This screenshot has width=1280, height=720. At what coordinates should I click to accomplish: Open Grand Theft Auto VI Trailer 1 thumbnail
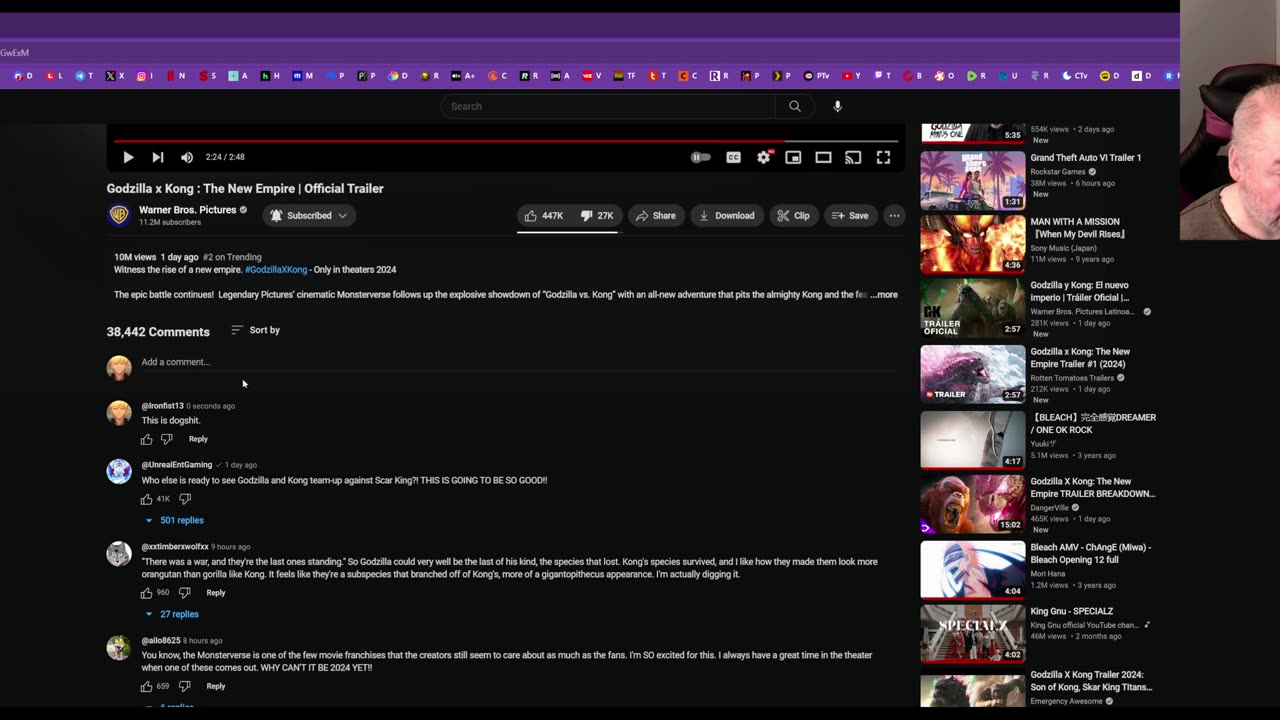coord(973,180)
